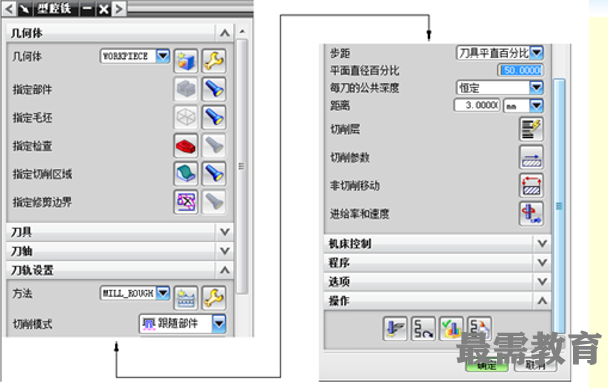Click the flashlight icon in the 指定修剪边界 row
608x388 pixels.
tap(214, 202)
